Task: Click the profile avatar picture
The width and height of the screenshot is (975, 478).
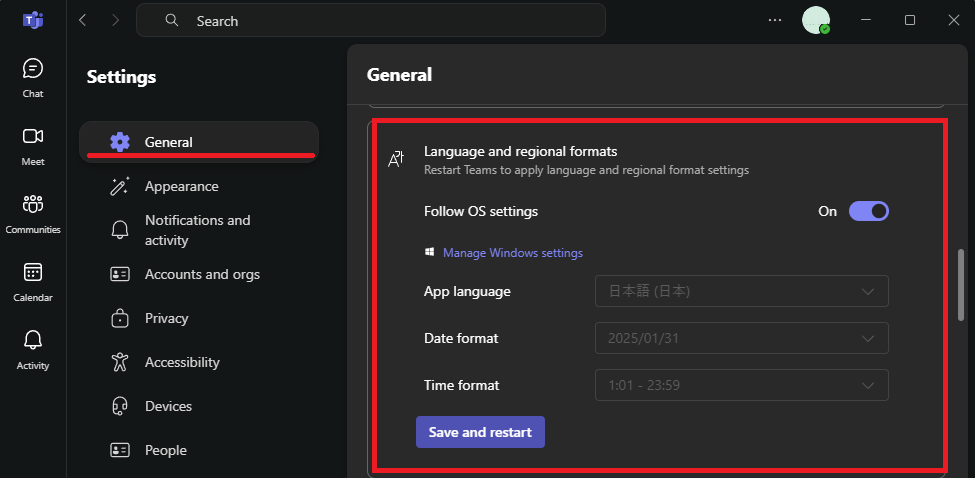Action: (816, 20)
